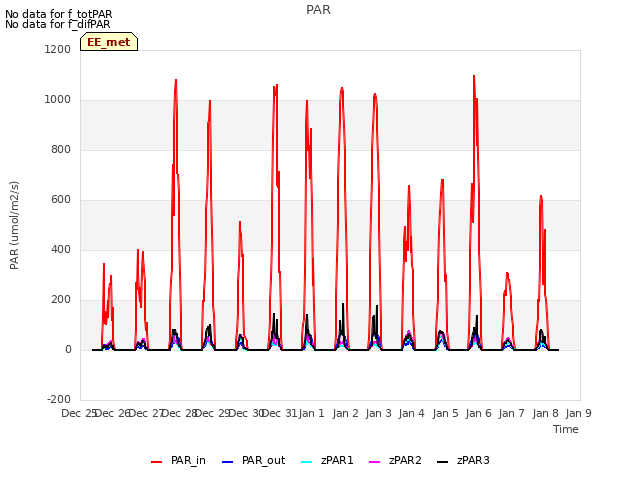Image resolution: width=640 pixels, height=480 pixels.
Task: Click the zPAR1 legend entry
Action: click(x=327, y=461)
